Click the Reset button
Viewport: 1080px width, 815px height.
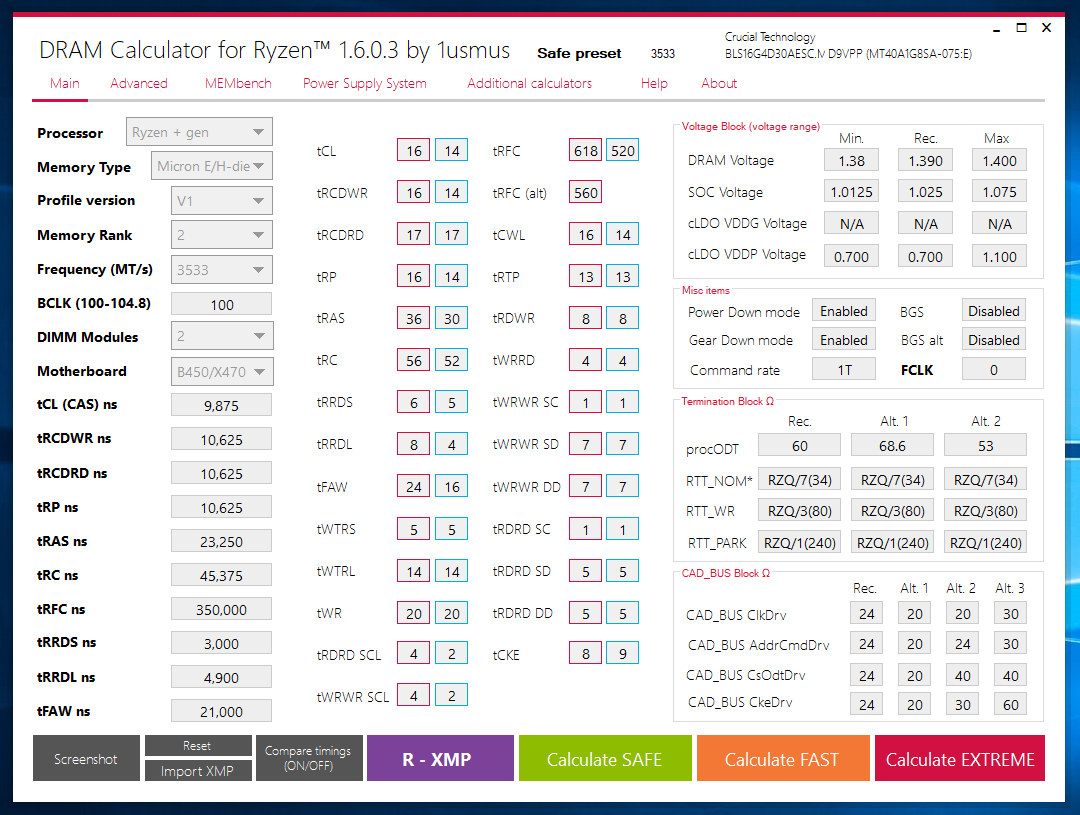(198, 745)
